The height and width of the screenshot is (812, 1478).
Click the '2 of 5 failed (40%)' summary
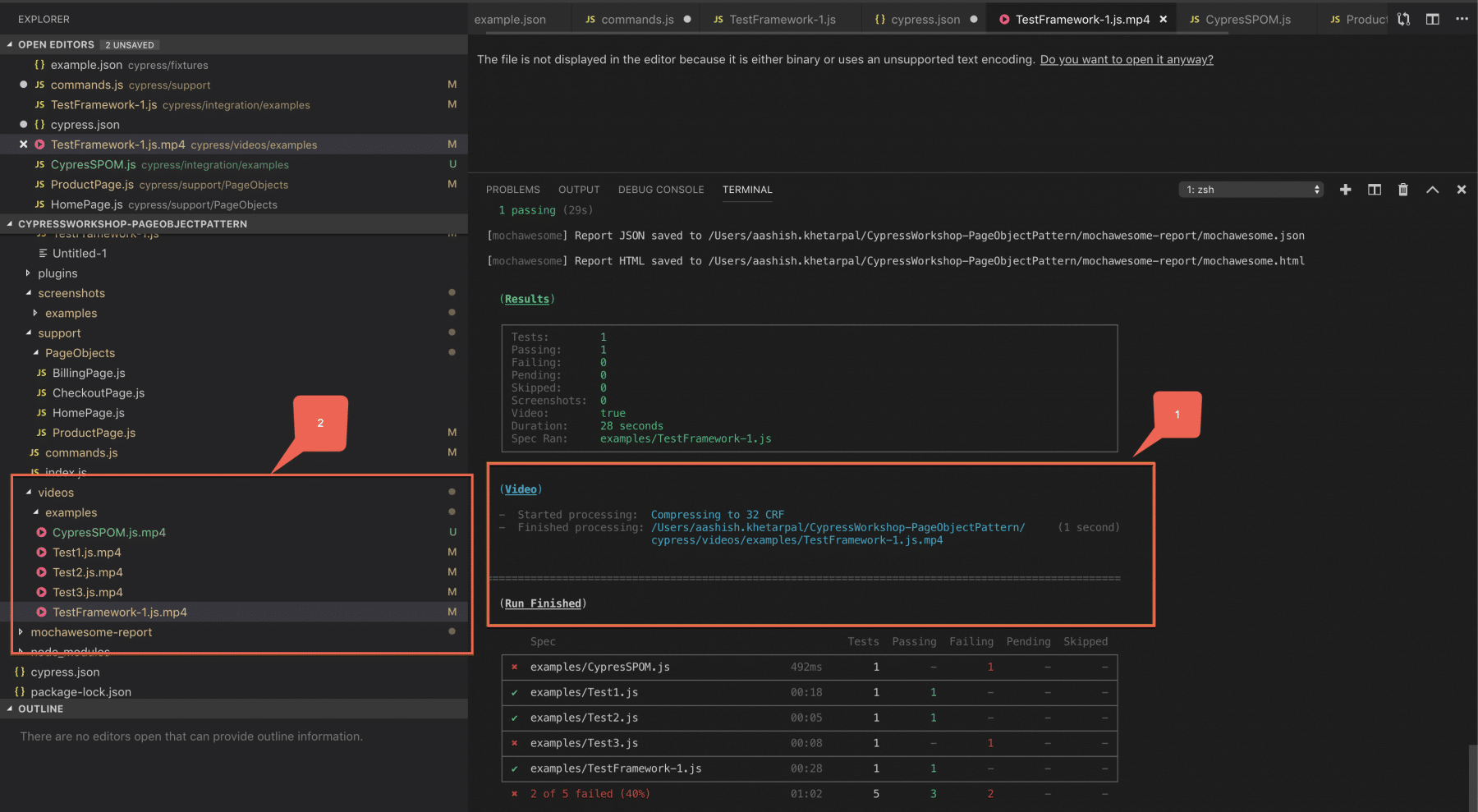(590, 794)
